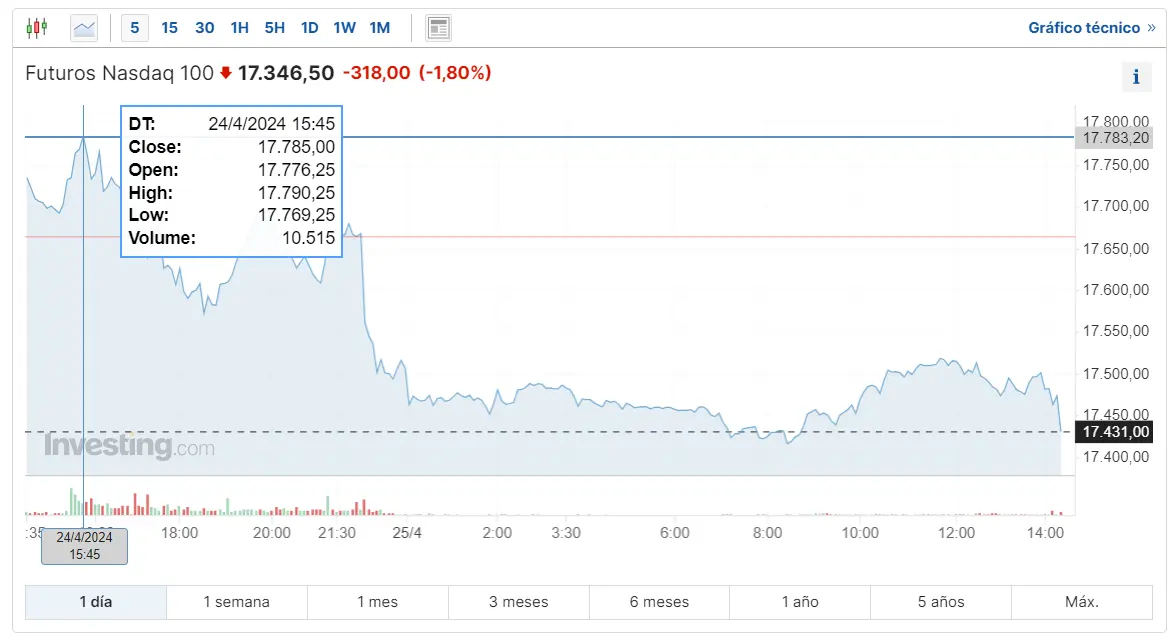Switch to the 1H interval
The image size is (1176, 633).
pos(239,28)
